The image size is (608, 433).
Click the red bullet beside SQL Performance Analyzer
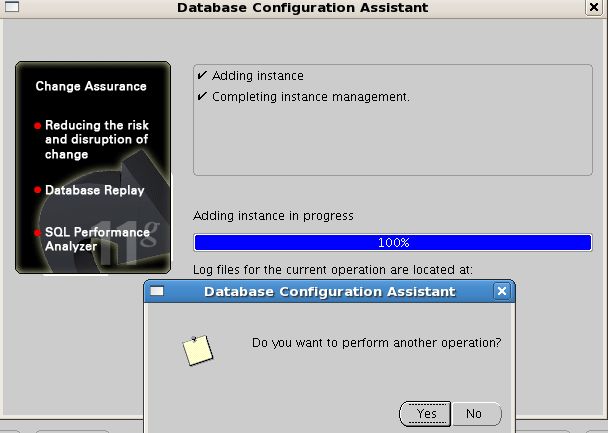tap(38, 233)
